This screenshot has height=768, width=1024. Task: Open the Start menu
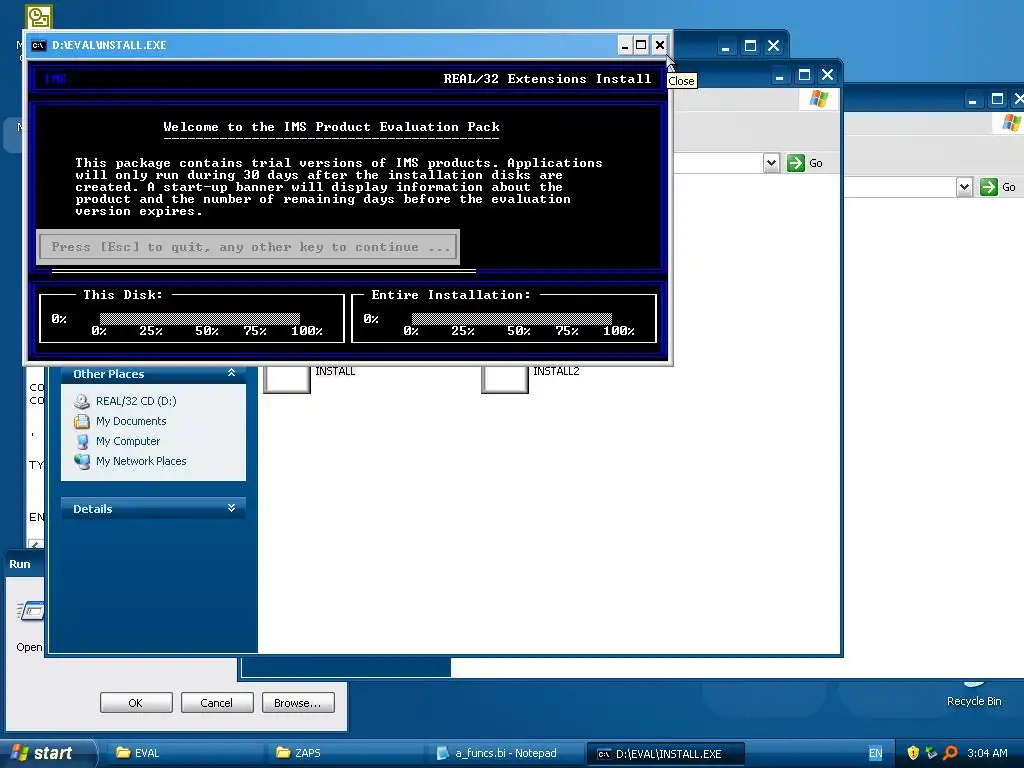tap(48, 753)
